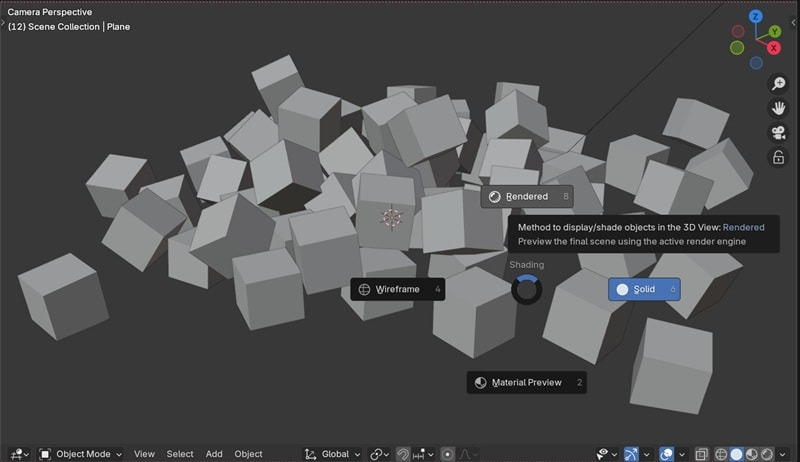Select rendered shading icon in the header

767,454
